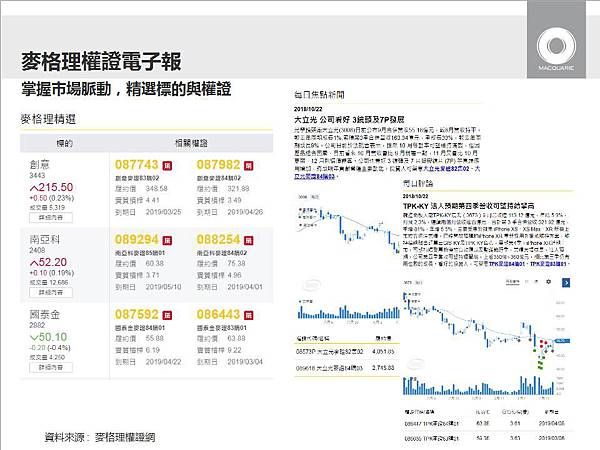The height and width of the screenshot is (450, 600).
Task: Open detail button under 創意 3443
Action: pos(51,218)
